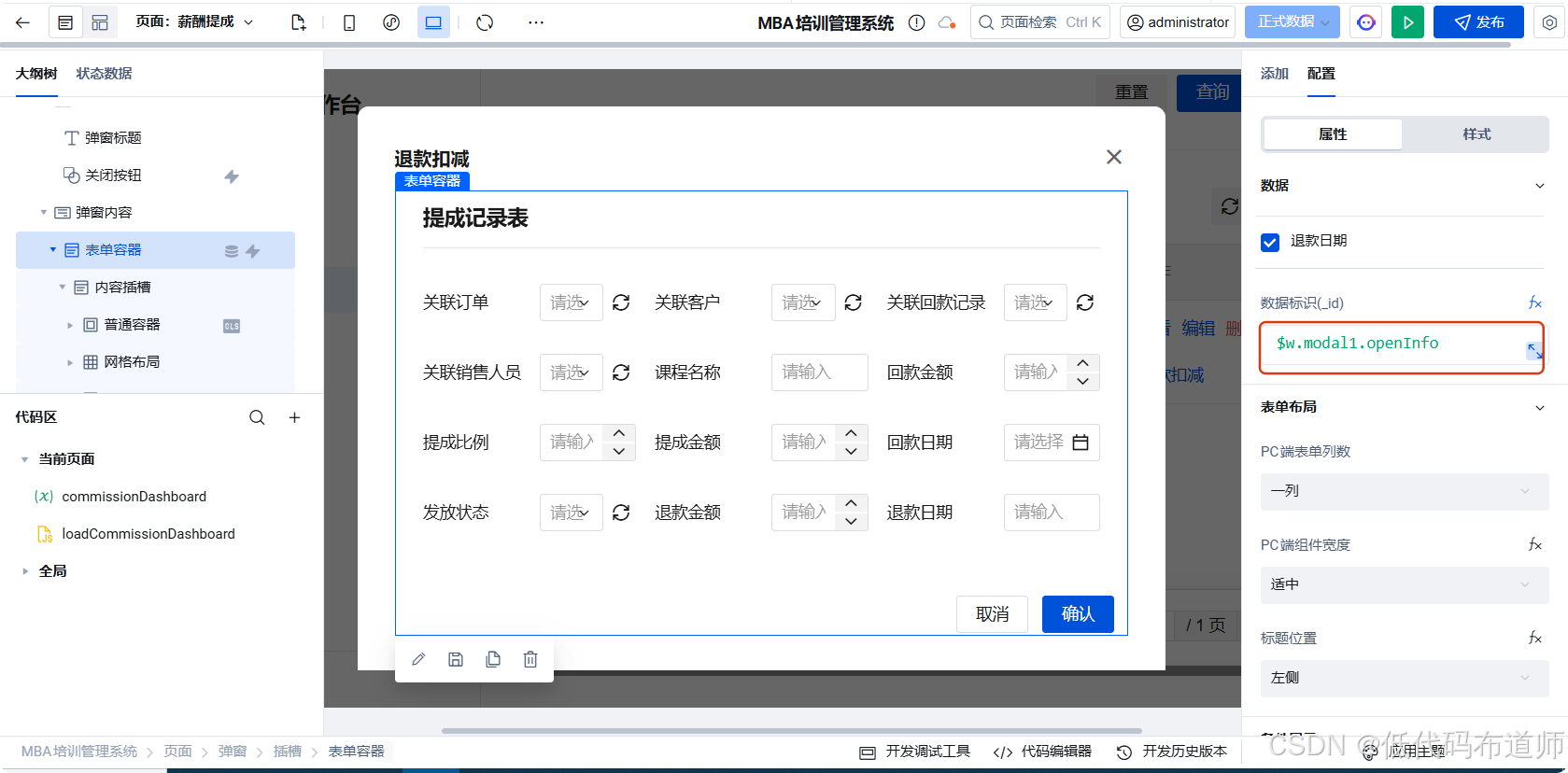
Task: Open the 标题位置 dropdown showing 左侧
Action: tap(1405, 678)
